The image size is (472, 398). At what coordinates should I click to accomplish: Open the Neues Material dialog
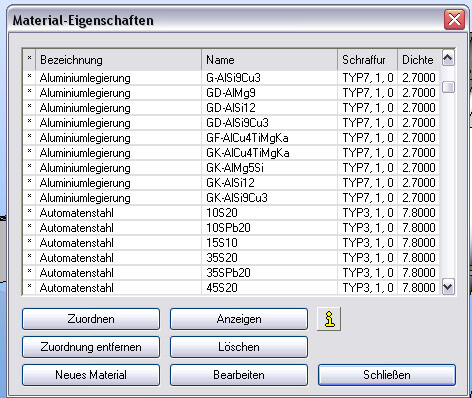pos(91,375)
